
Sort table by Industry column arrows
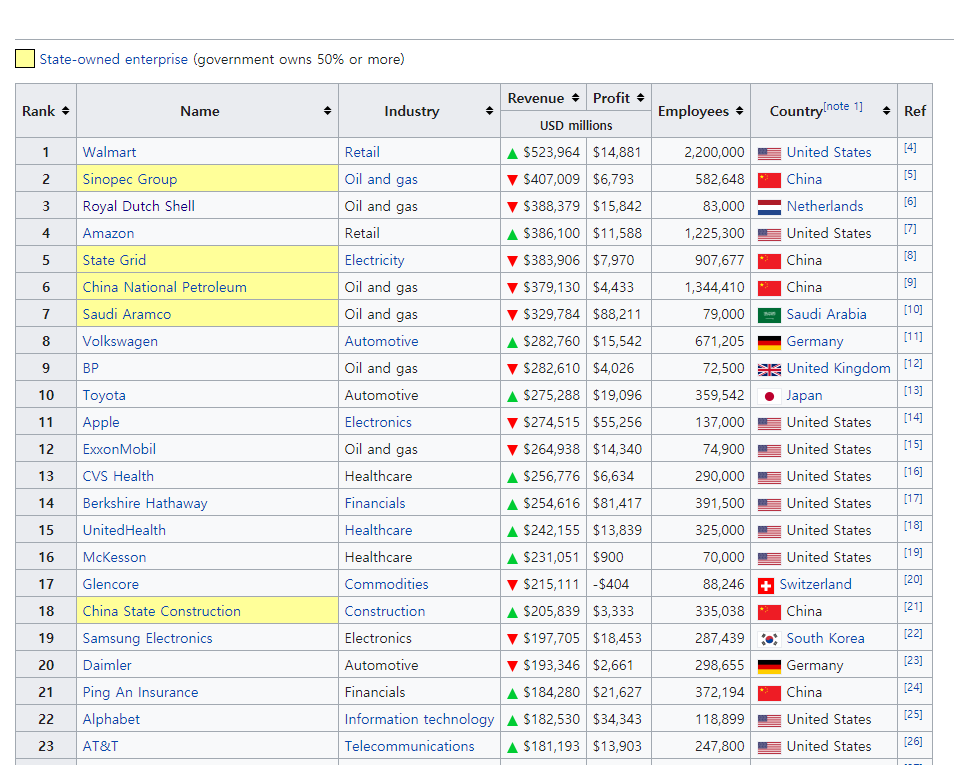click(x=489, y=111)
